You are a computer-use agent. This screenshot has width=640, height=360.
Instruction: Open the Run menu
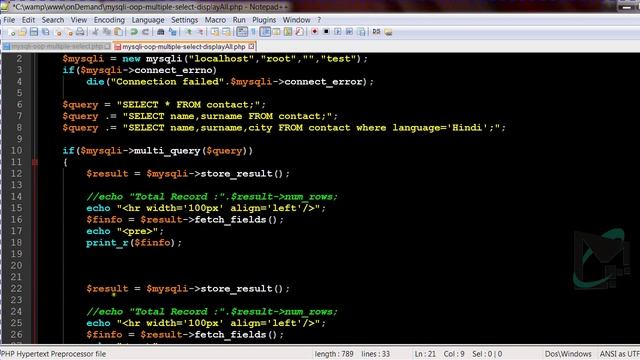[239, 20]
